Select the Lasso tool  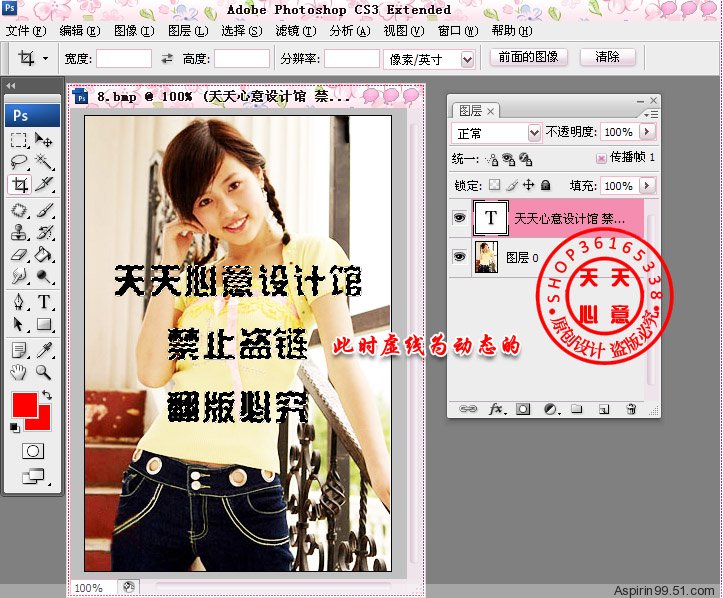point(19,162)
